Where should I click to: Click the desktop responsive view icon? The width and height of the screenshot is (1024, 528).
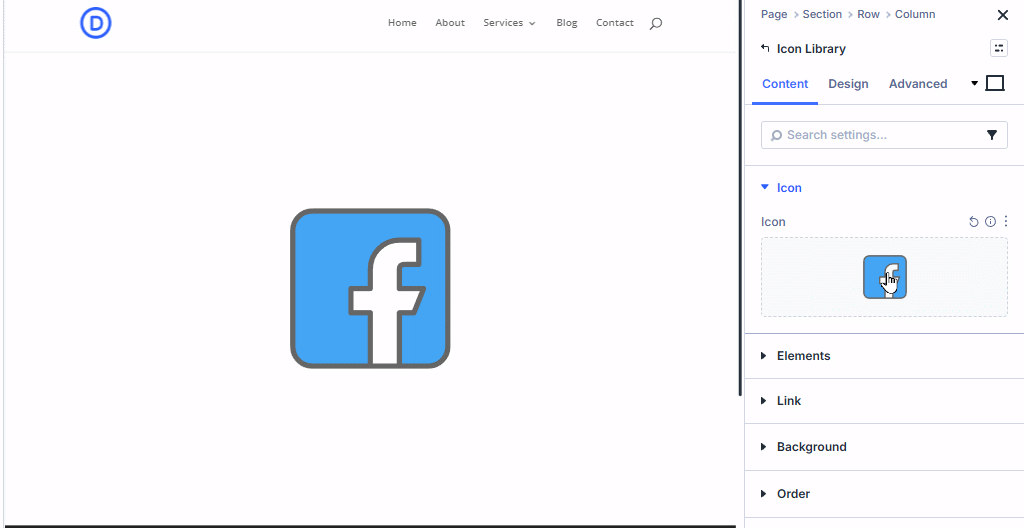click(x=995, y=83)
